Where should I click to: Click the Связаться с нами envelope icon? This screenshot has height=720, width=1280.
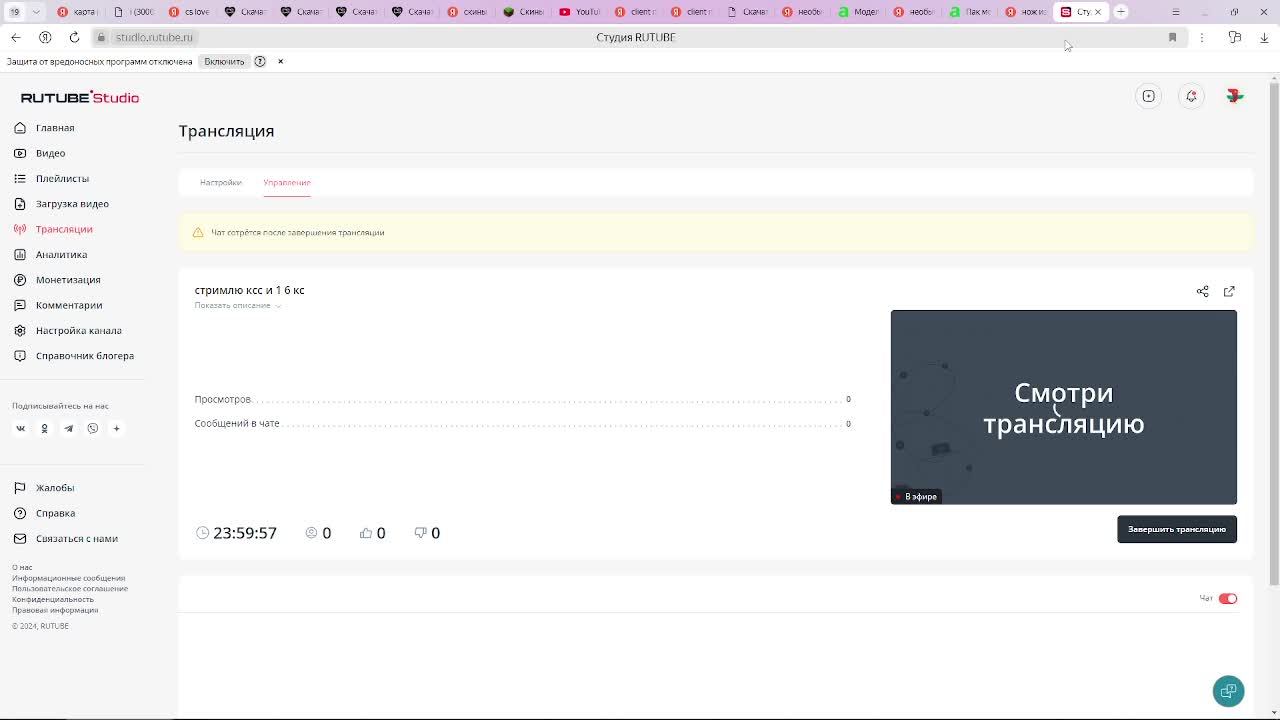point(19,538)
